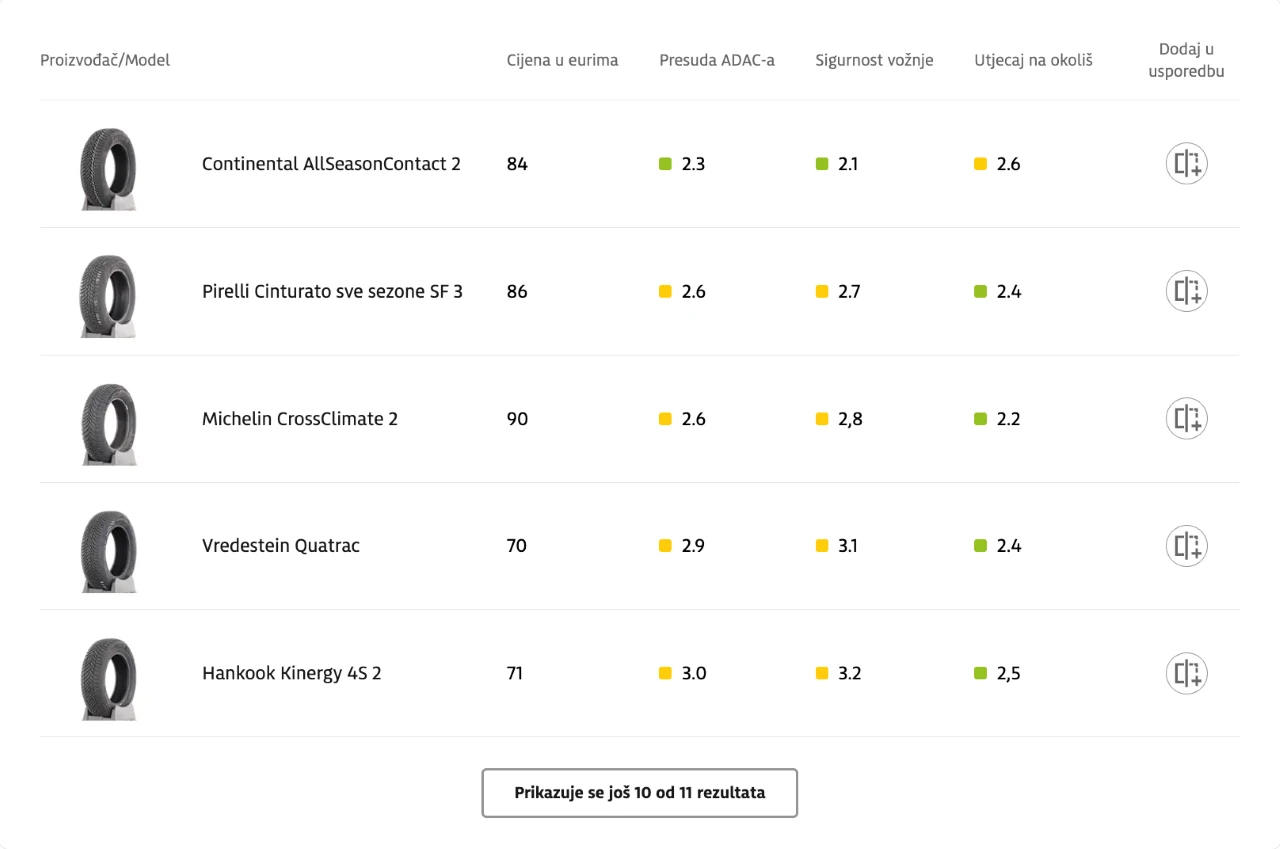Screen dimensions: 1280x849
Task: Open Continental tire thumbnail image
Action: (108, 168)
